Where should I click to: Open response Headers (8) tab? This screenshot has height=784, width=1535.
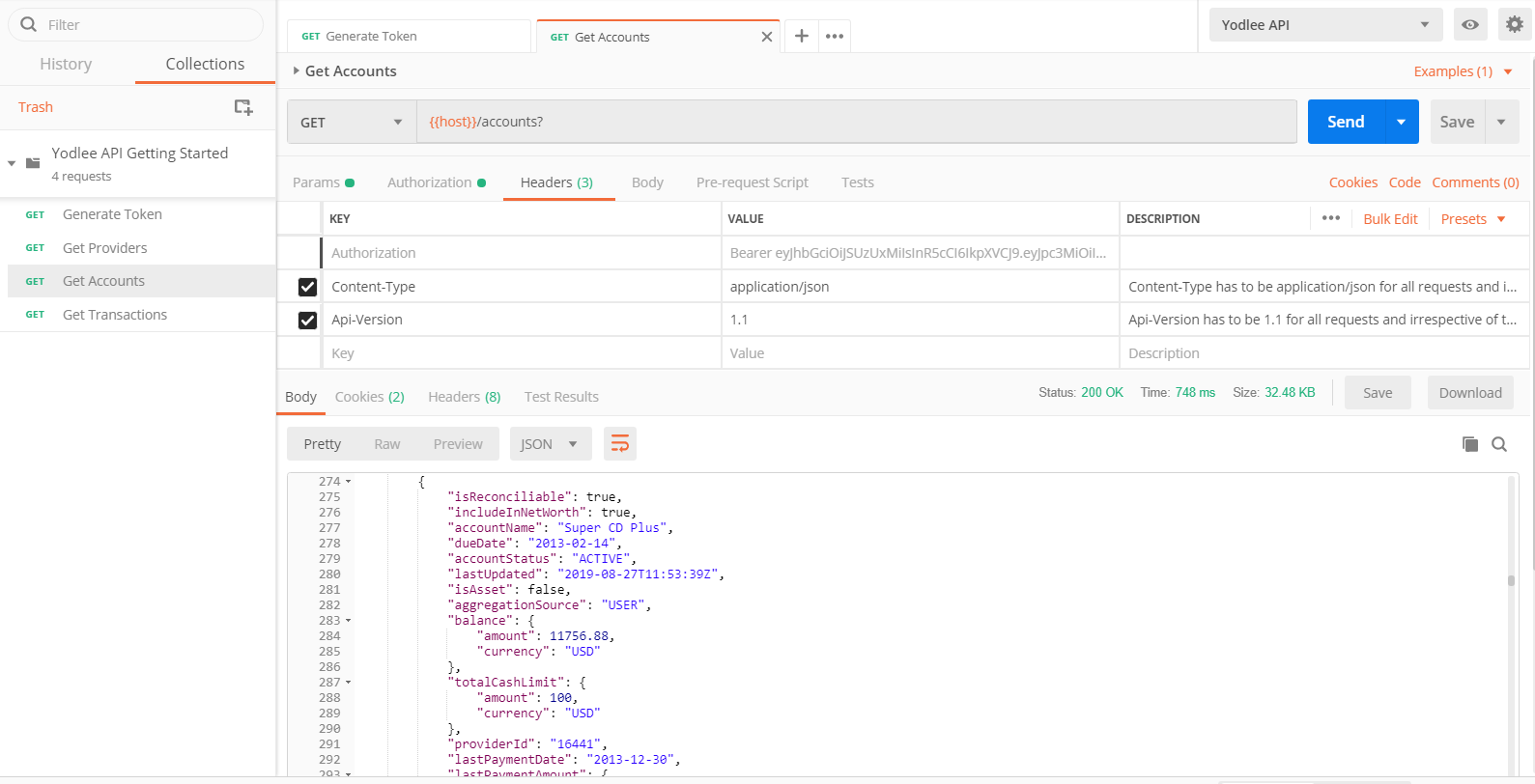[465, 397]
